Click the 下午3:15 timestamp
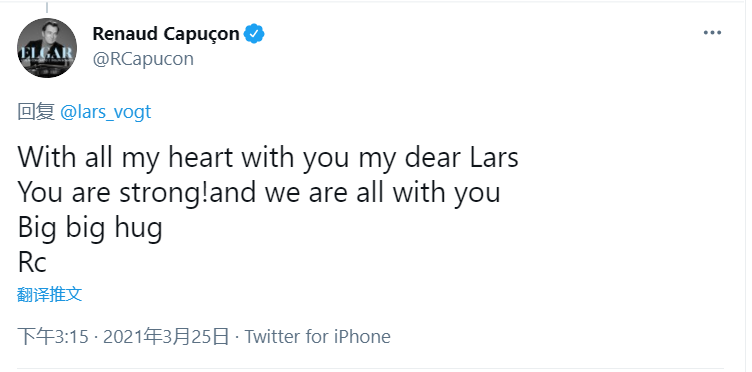 pos(53,337)
